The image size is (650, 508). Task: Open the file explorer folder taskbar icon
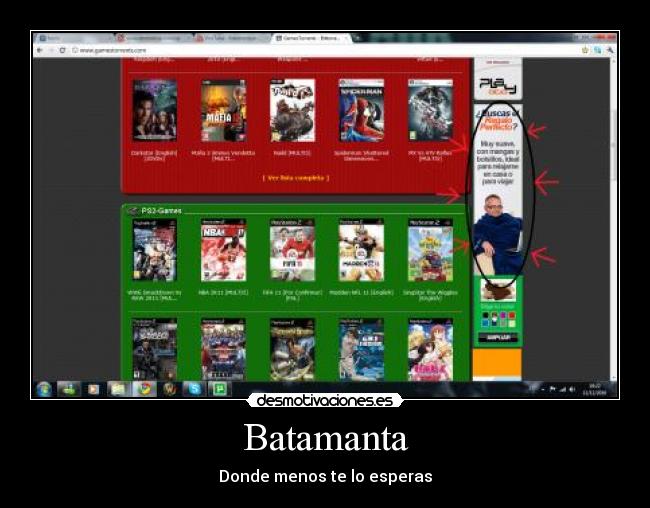click(119, 389)
